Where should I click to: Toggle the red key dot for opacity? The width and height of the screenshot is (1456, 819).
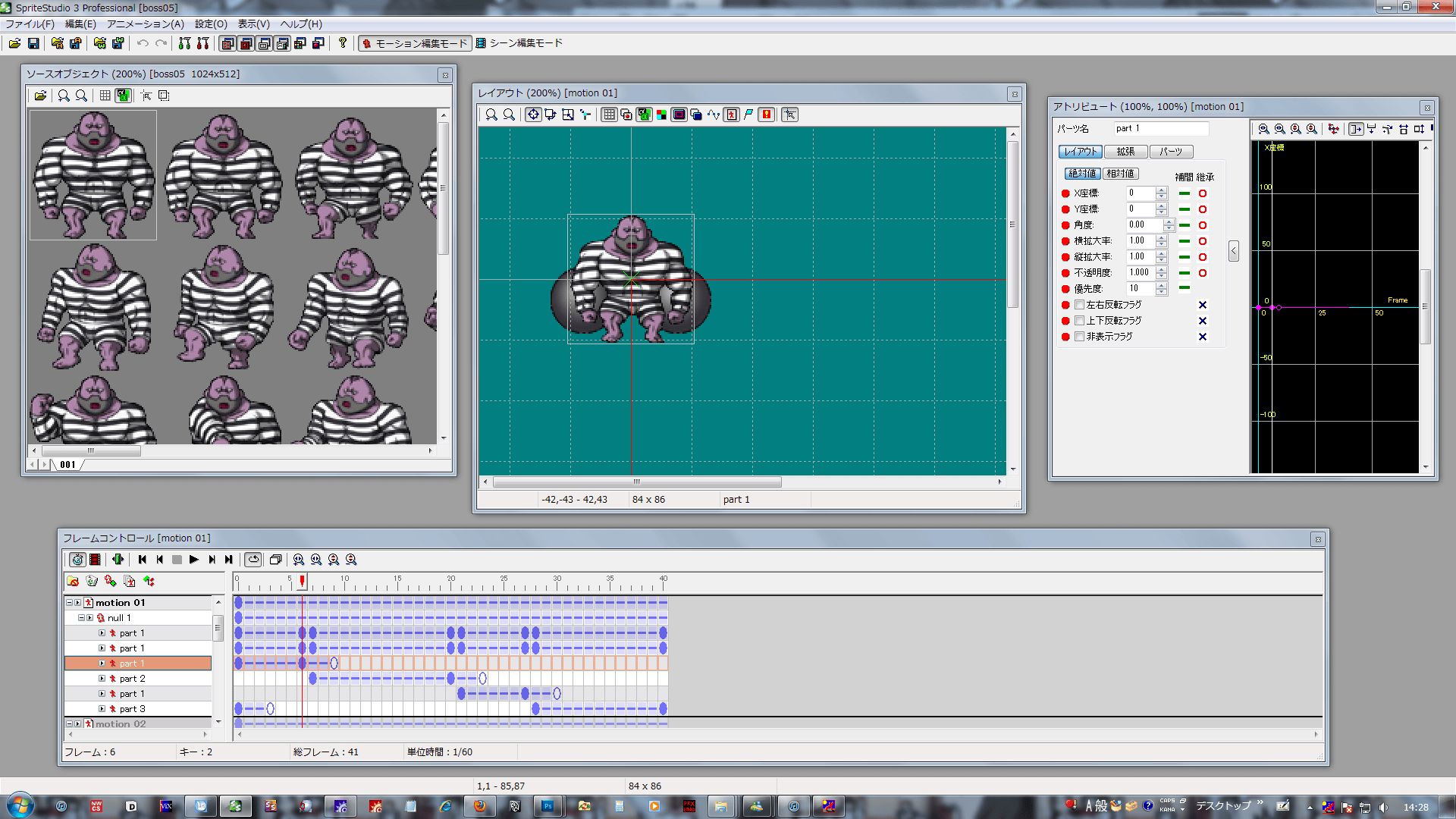click(1065, 273)
